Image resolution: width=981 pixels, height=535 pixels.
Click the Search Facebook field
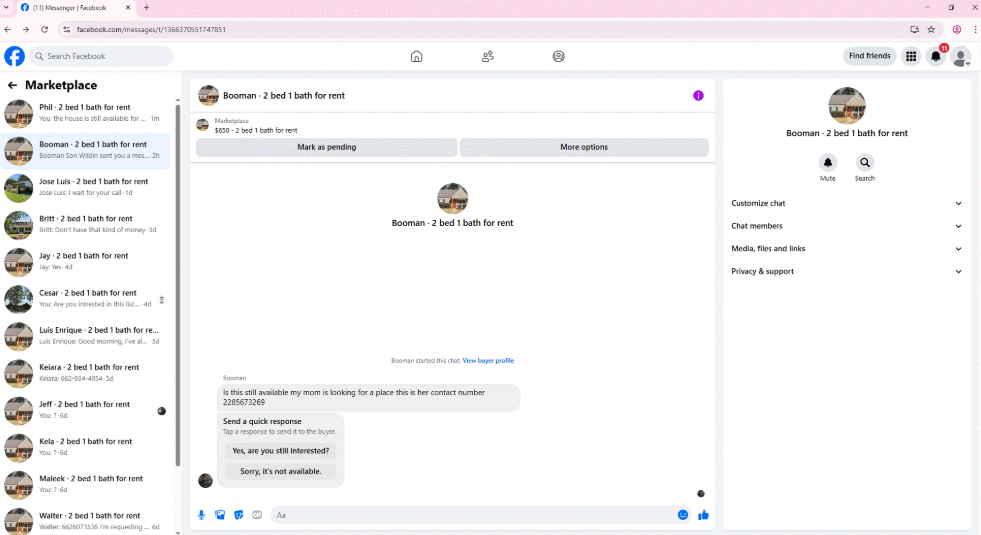point(101,56)
